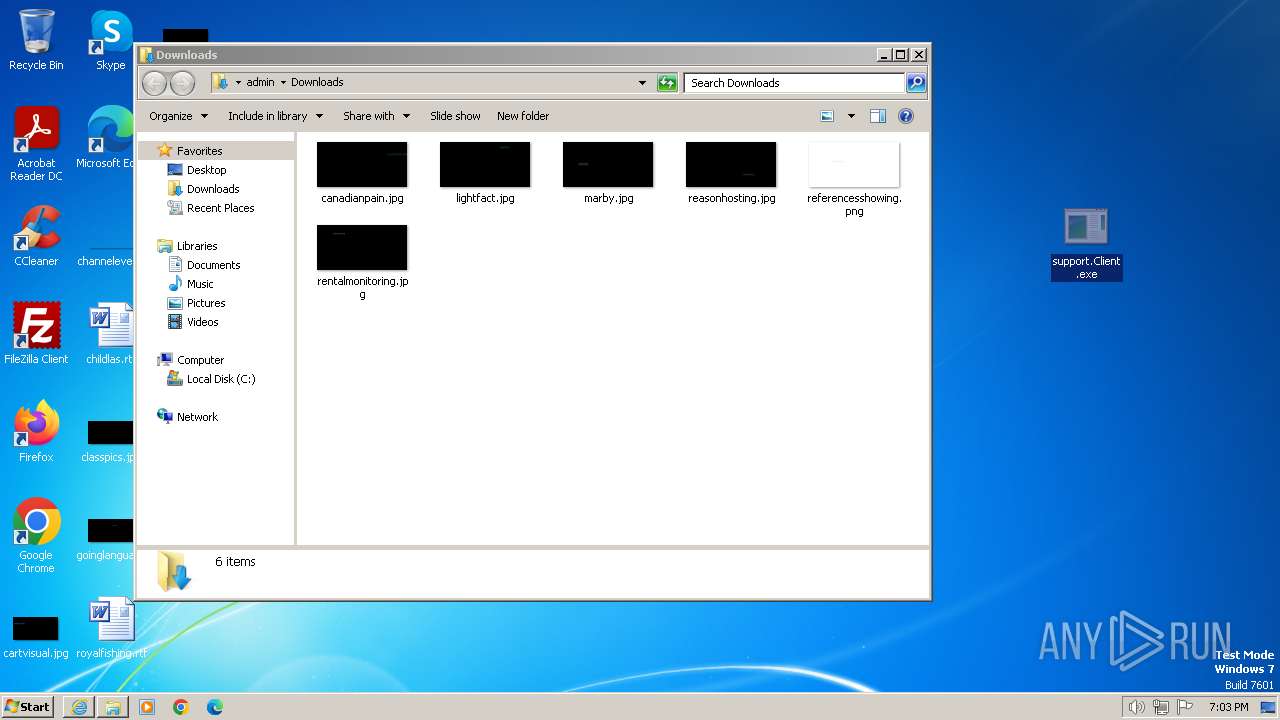The width and height of the screenshot is (1280, 720).
Task: Open the Include in library dropdown
Action: [x=276, y=116]
